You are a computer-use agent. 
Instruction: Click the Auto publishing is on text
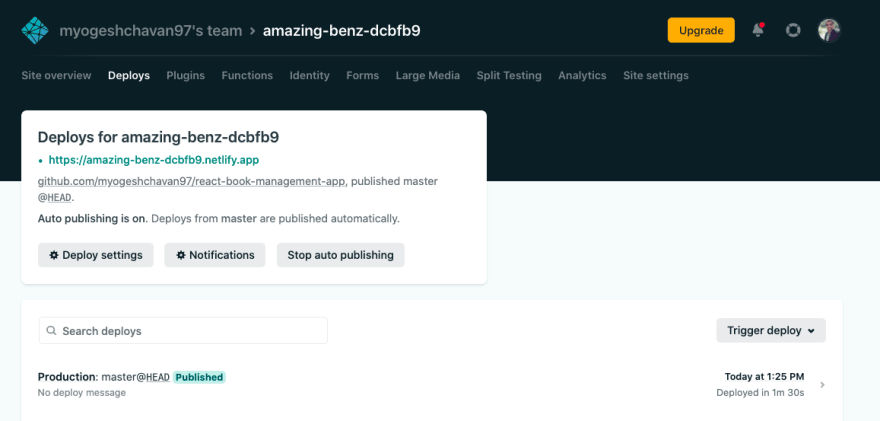[x=91, y=218]
